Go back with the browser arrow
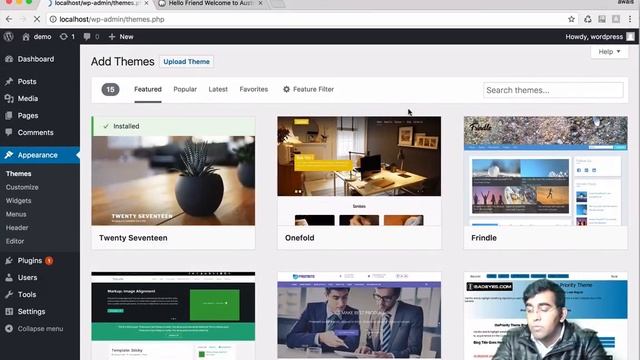 tap(9, 19)
